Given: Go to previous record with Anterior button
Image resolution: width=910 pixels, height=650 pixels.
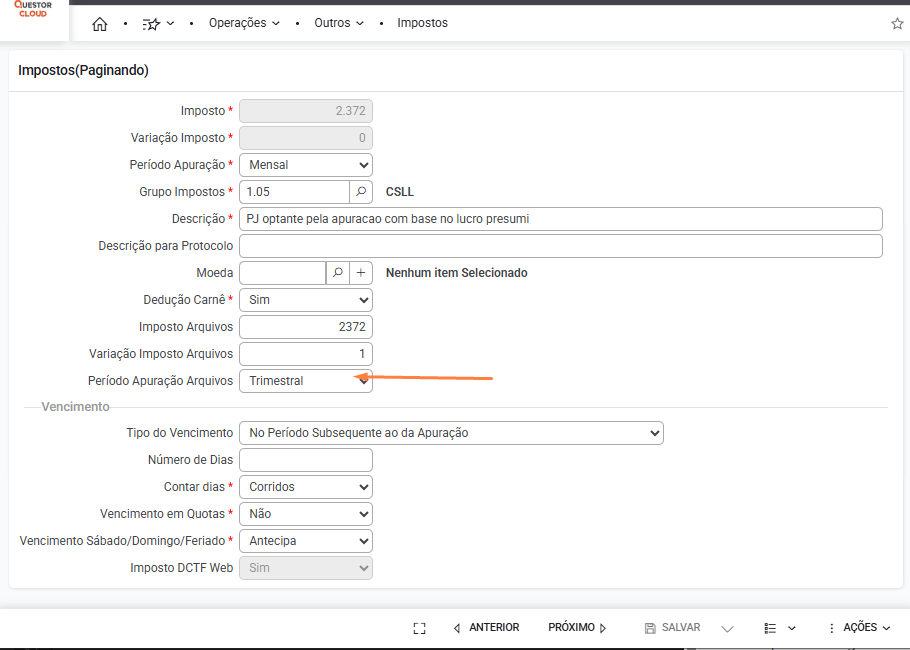Looking at the screenshot, I should tap(487, 628).
